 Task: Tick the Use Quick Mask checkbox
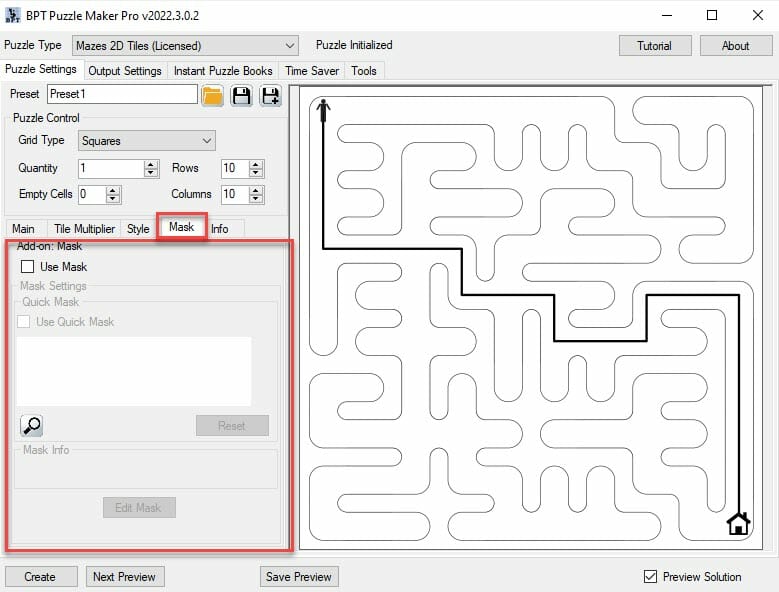23,321
